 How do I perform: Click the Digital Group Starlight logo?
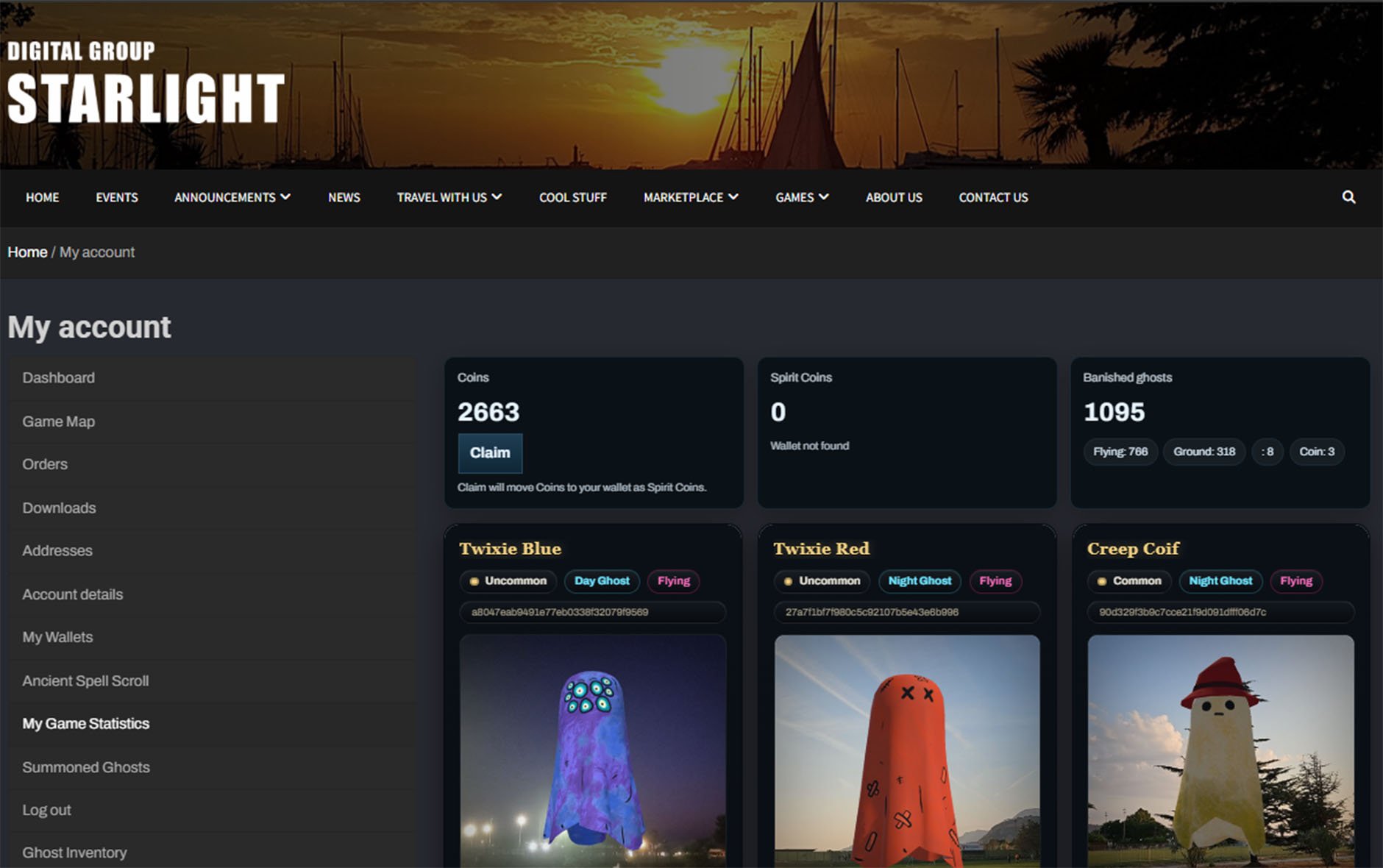pos(146,83)
